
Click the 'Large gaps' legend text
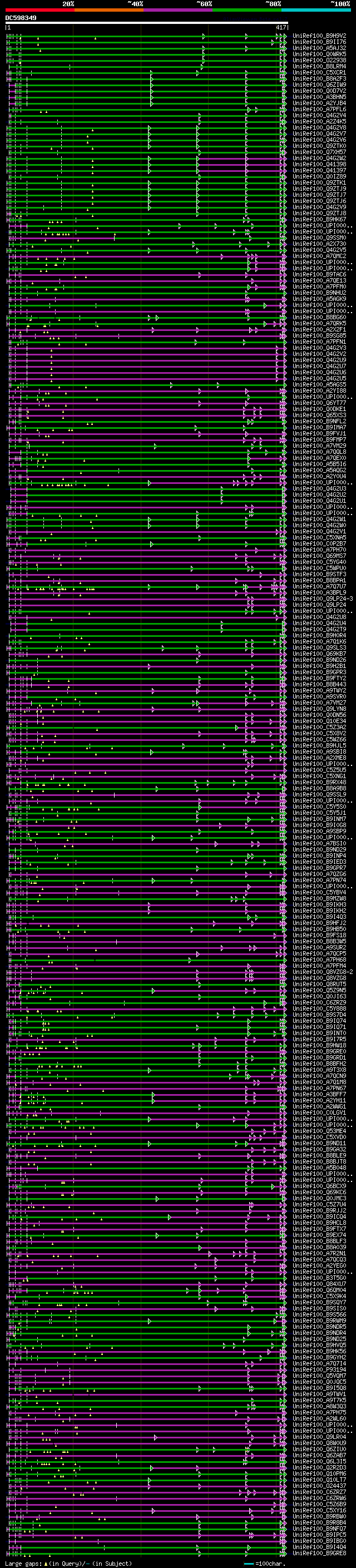tap(24, 1564)
